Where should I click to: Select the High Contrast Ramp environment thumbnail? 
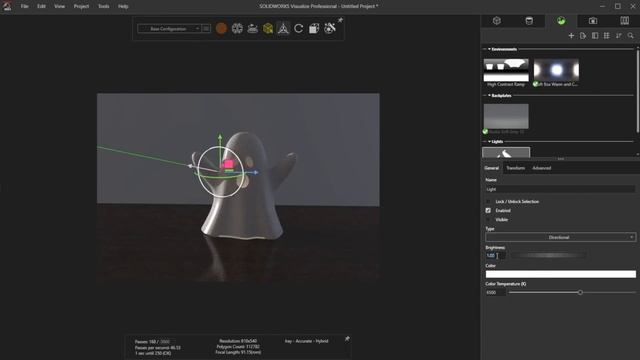[x=506, y=70]
